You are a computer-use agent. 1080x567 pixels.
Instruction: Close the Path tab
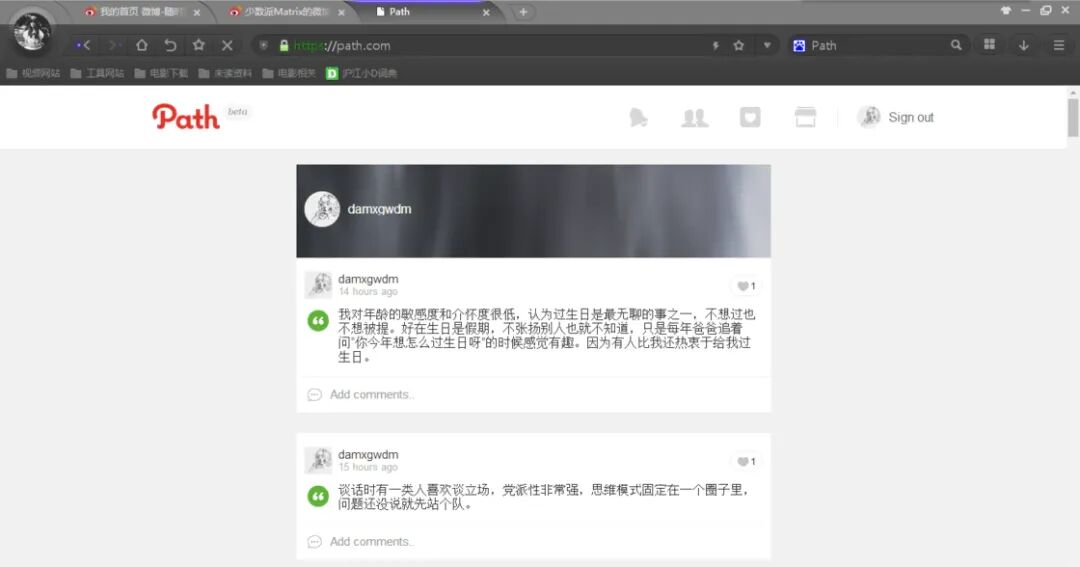(486, 12)
